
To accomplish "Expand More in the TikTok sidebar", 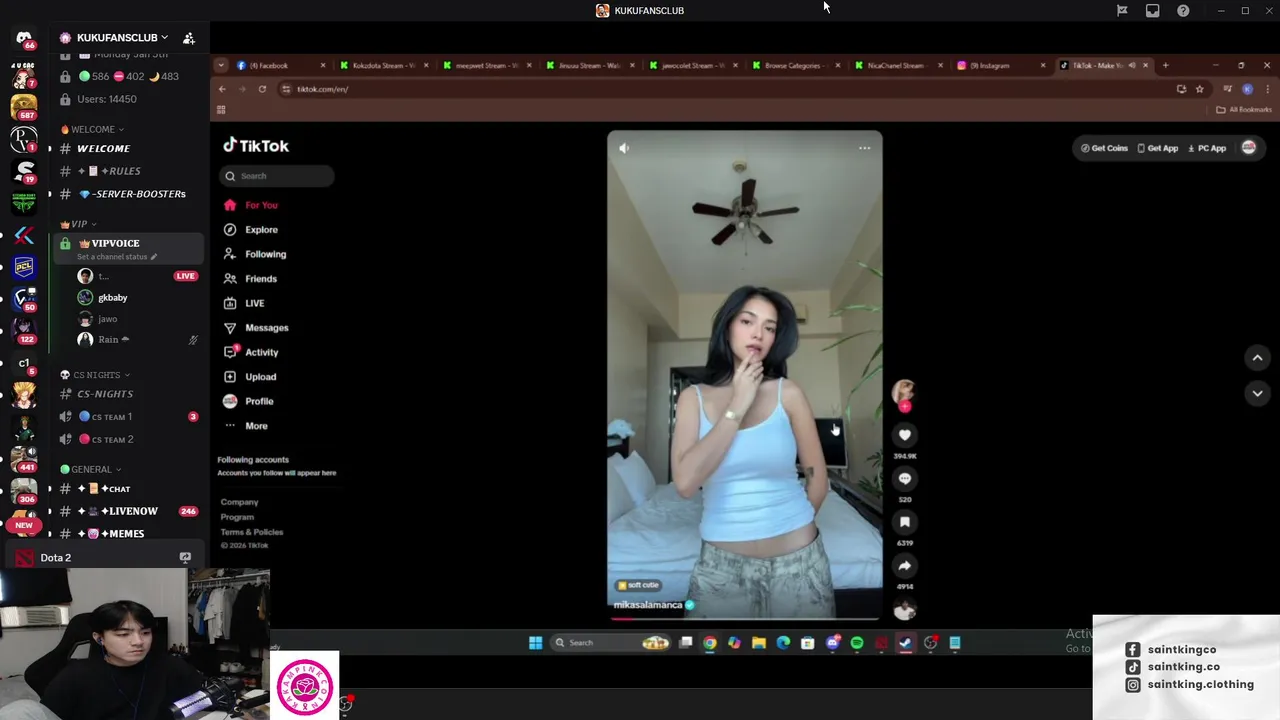I will [x=247, y=426].
